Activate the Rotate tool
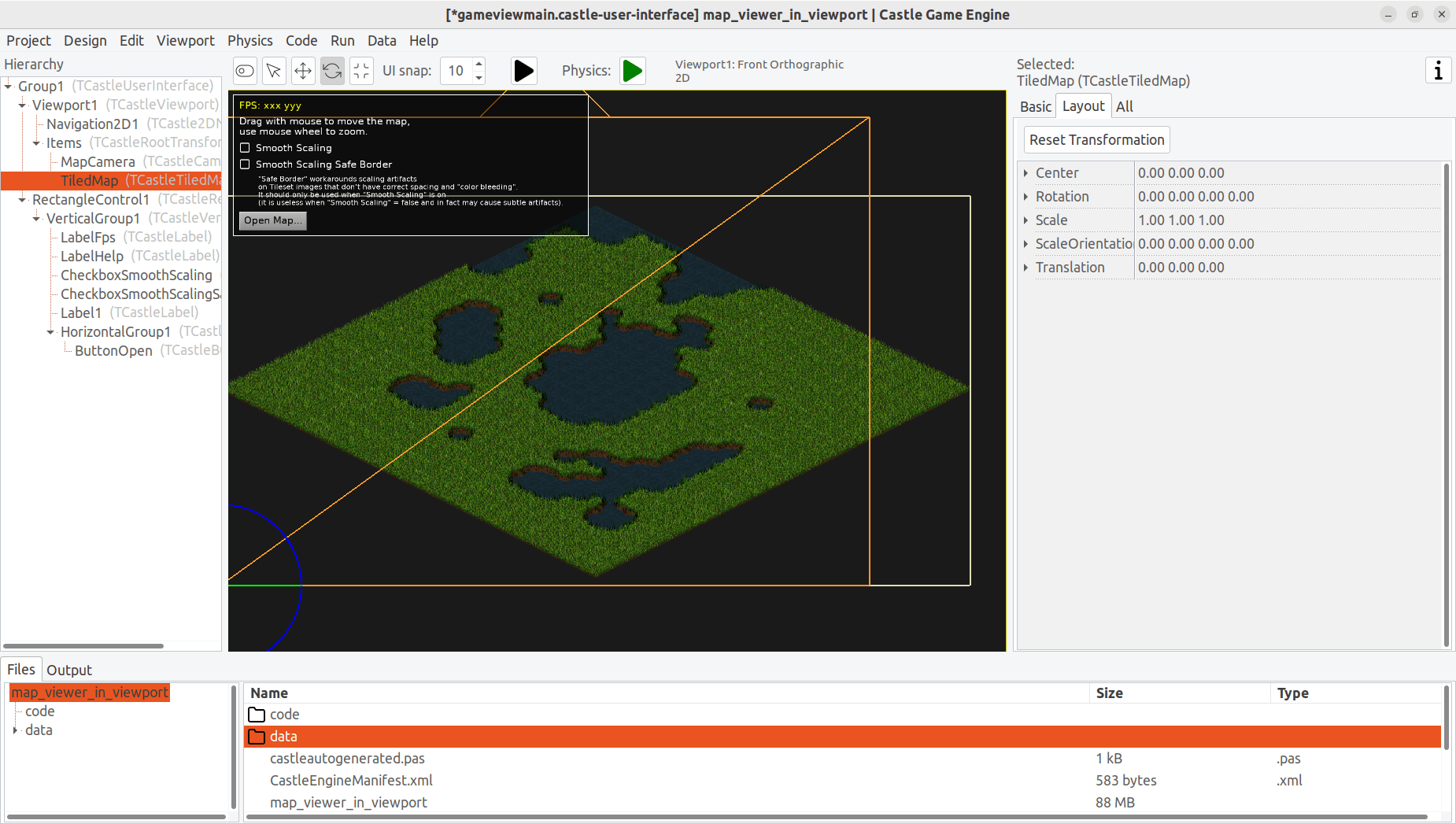 click(x=332, y=71)
